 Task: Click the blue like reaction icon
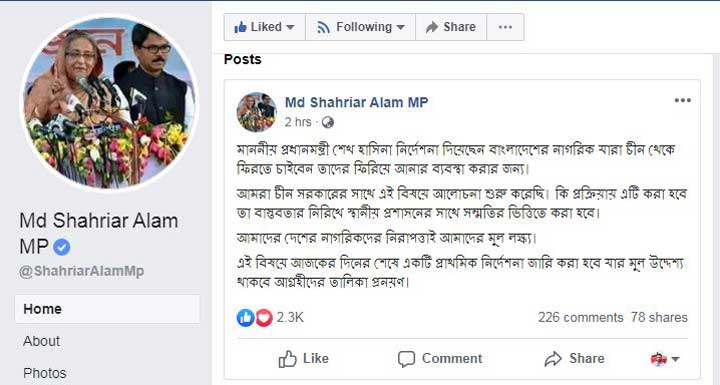245,317
